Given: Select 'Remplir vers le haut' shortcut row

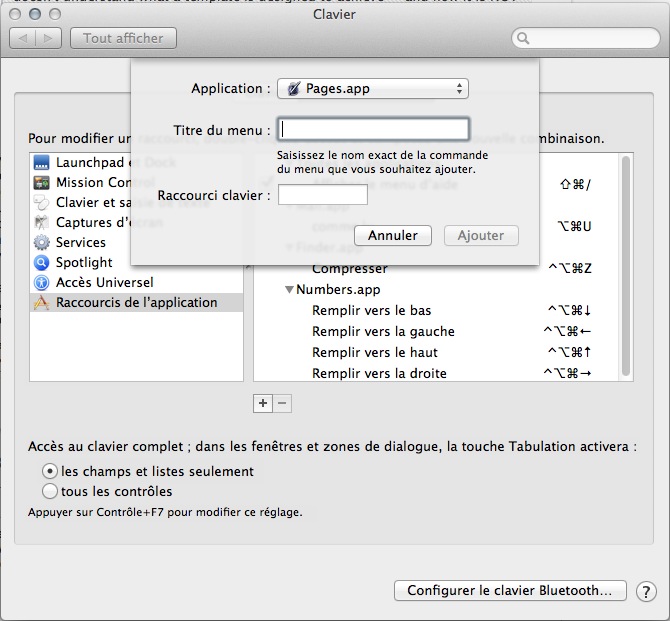Looking at the screenshot, I should point(436,352).
